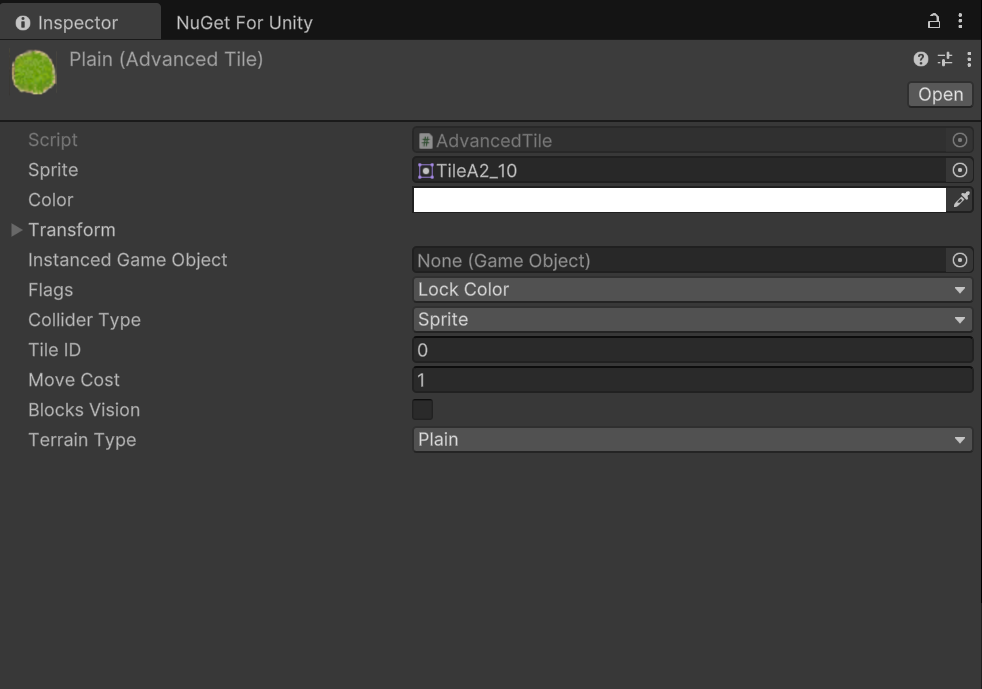
Task: Click the white Color swatch field
Action: pyautogui.click(x=680, y=200)
